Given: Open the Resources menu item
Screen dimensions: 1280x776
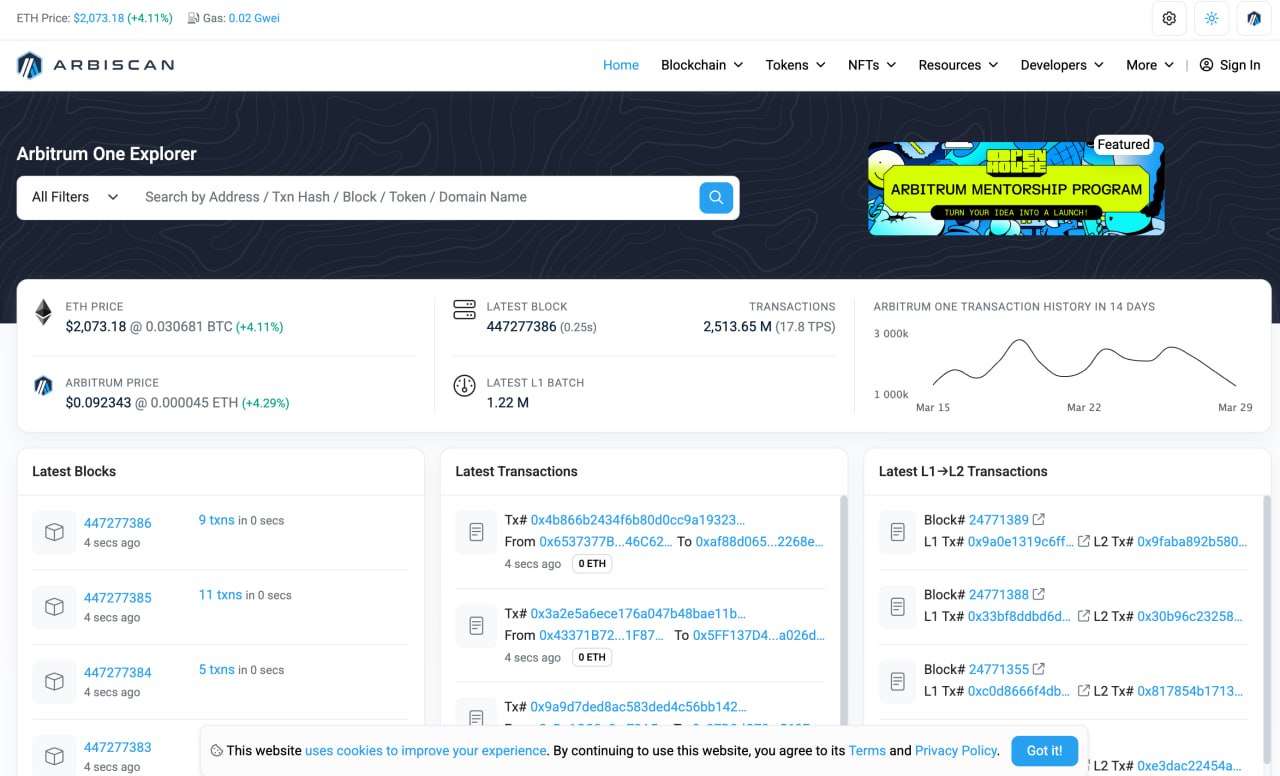Looking at the screenshot, I should point(958,65).
